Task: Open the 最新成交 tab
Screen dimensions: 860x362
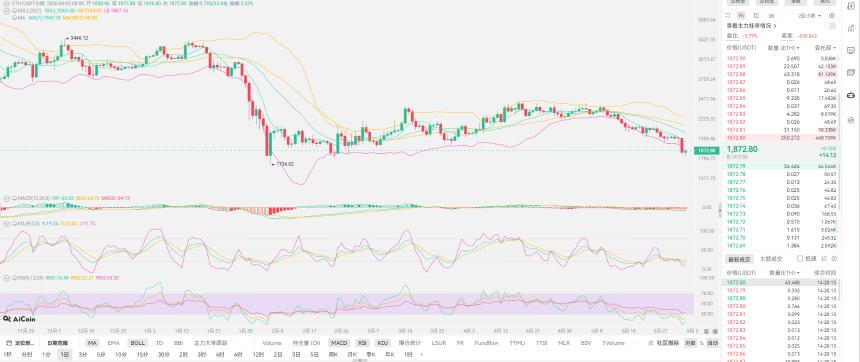Action: tap(738, 258)
